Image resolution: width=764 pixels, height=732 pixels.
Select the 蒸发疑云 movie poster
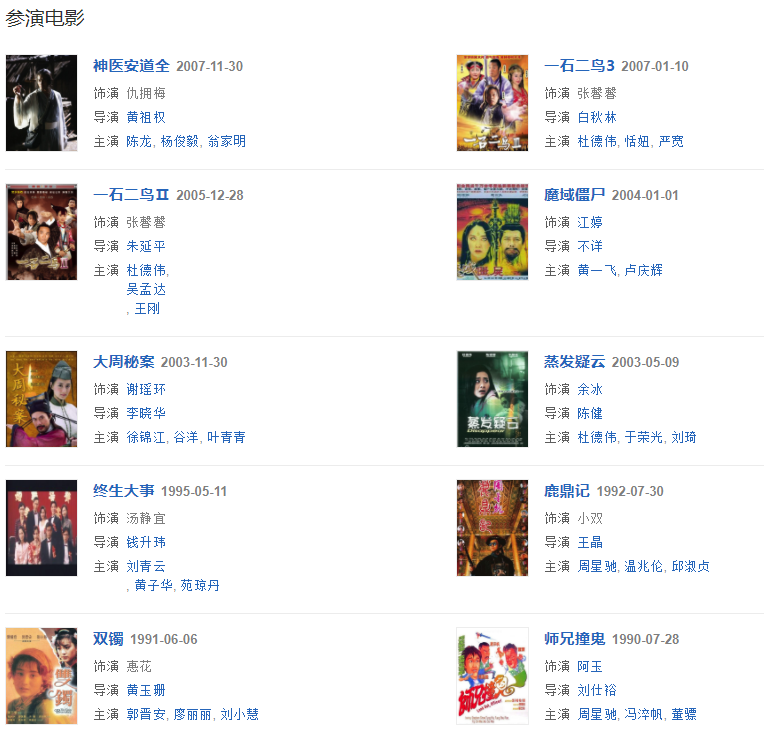[492, 399]
